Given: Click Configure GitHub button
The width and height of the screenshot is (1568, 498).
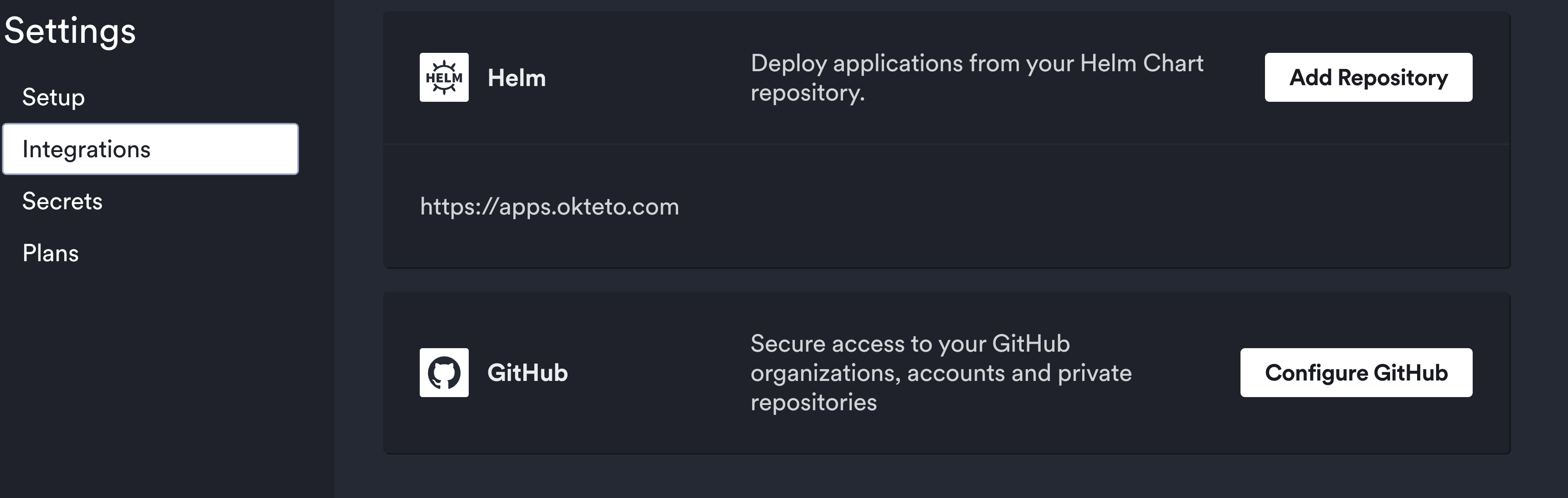Looking at the screenshot, I should (x=1357, y=373).
